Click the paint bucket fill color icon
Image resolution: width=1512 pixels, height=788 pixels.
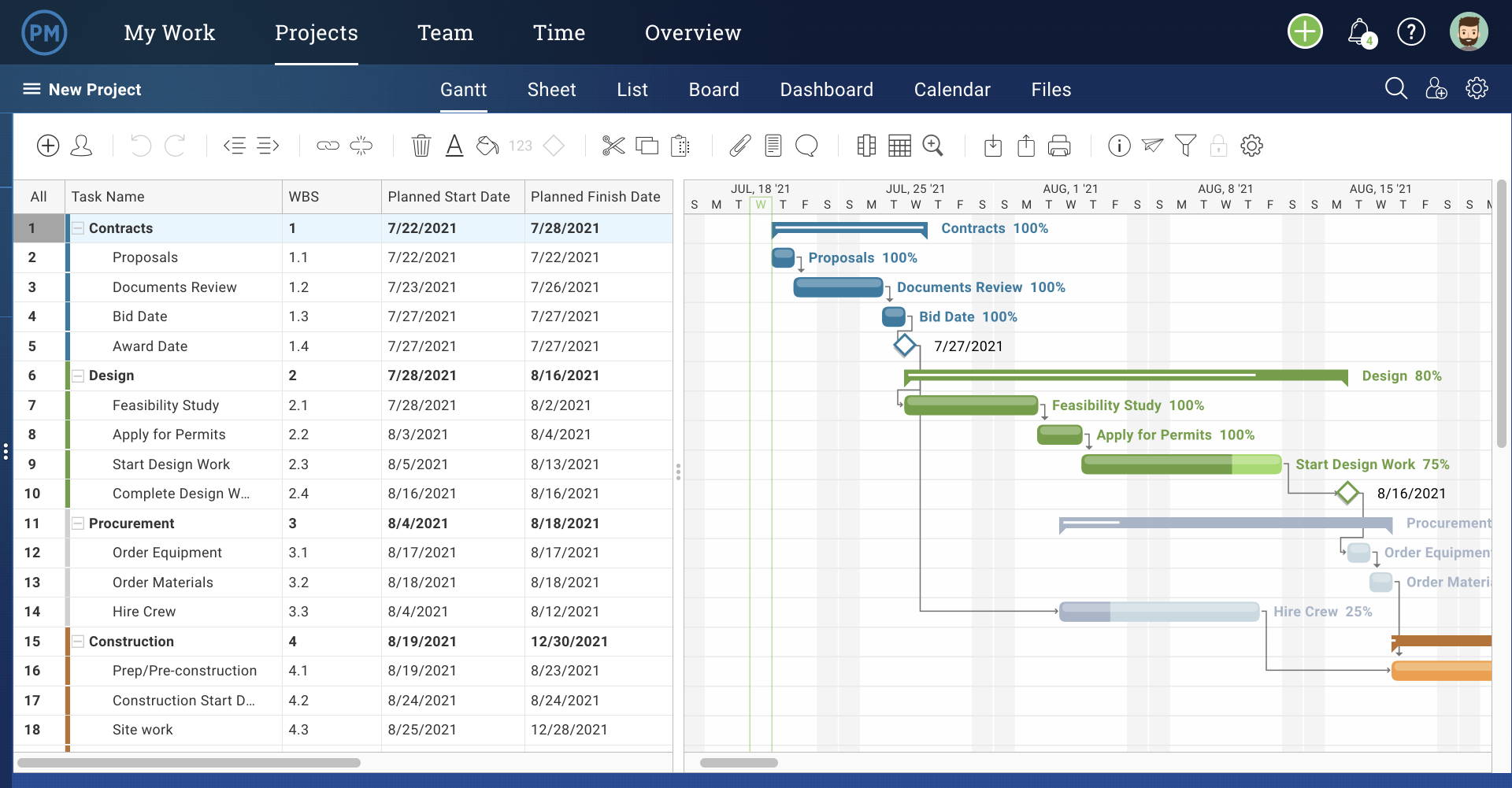(x=487, y=146)
